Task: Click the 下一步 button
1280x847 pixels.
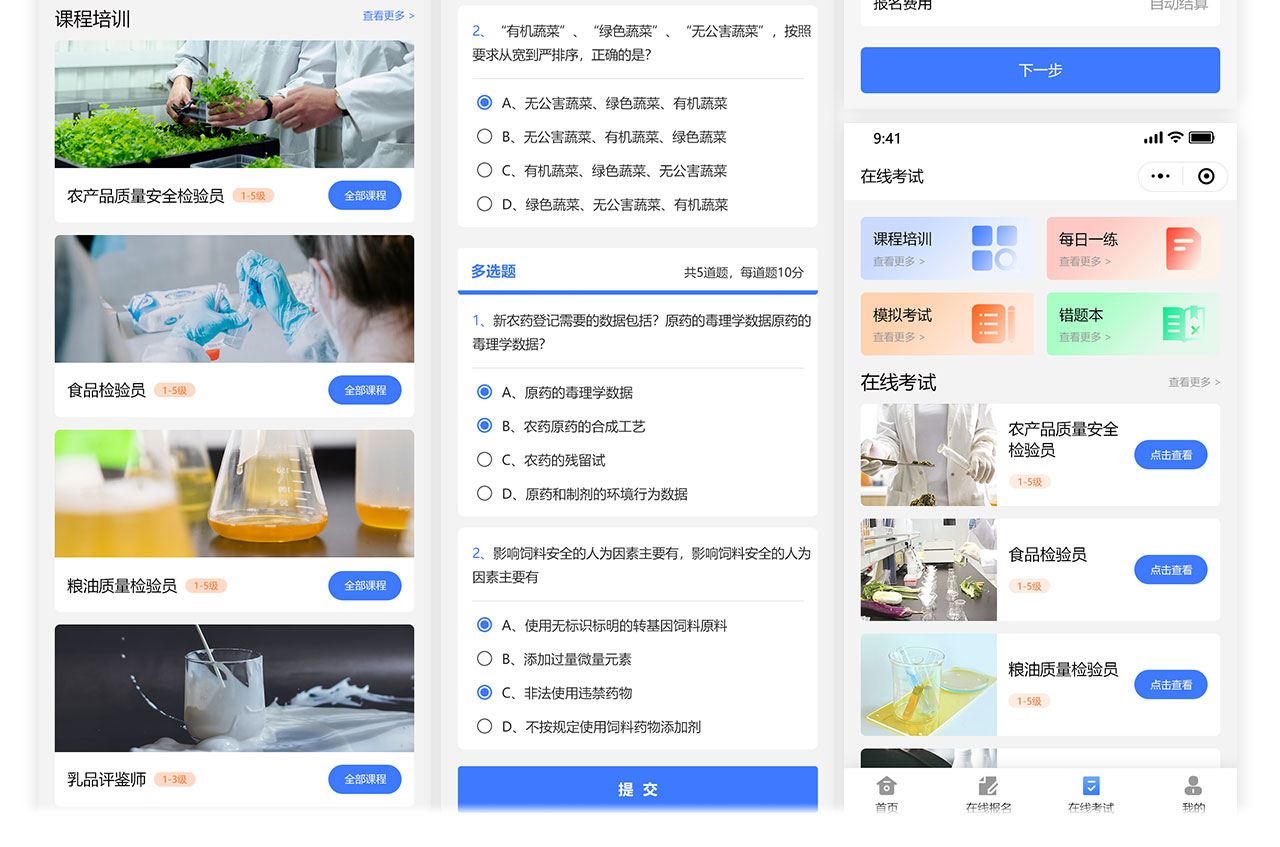Action: 1040,70
